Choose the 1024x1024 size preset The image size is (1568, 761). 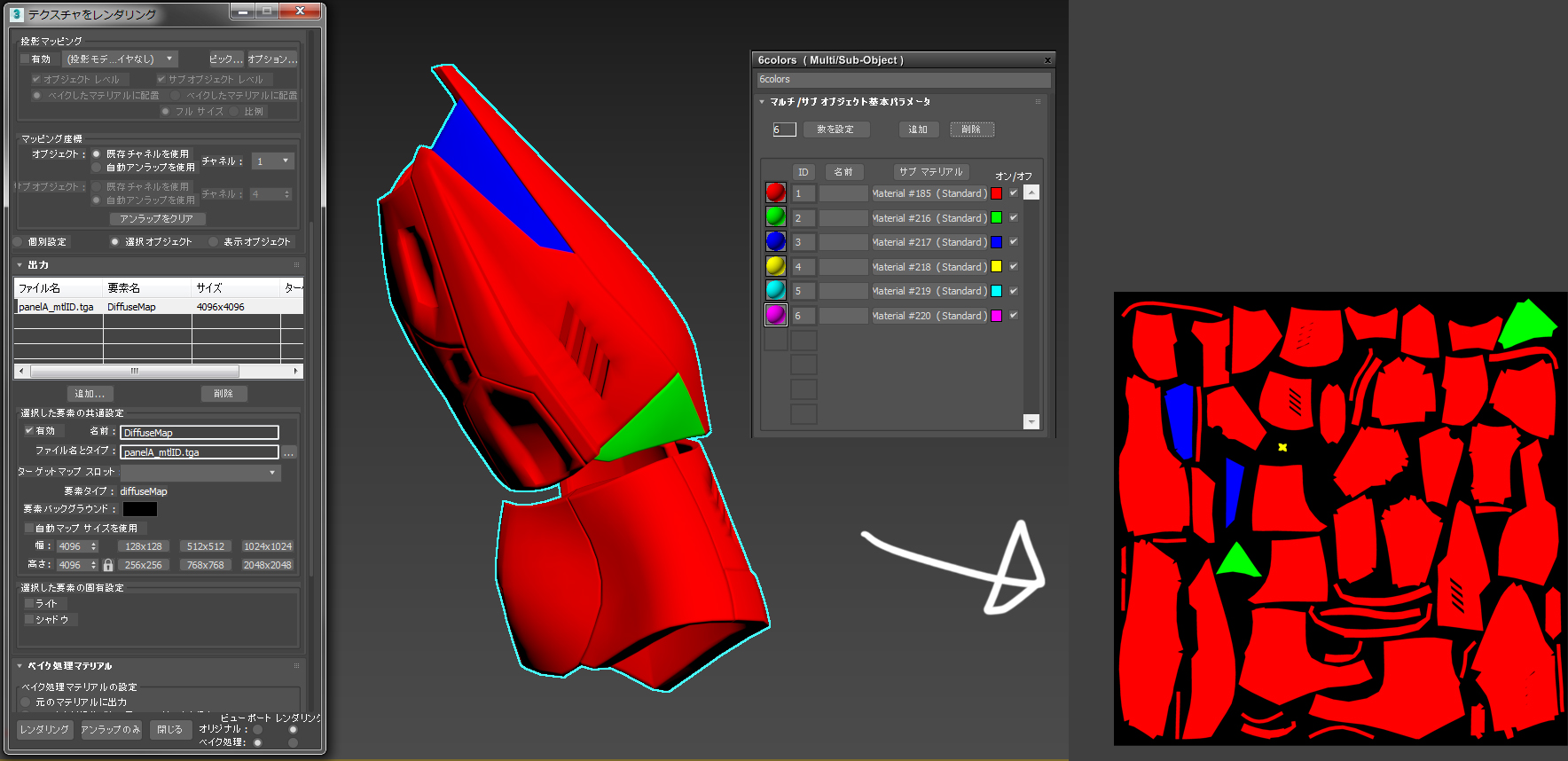click(x=267, y=546)
